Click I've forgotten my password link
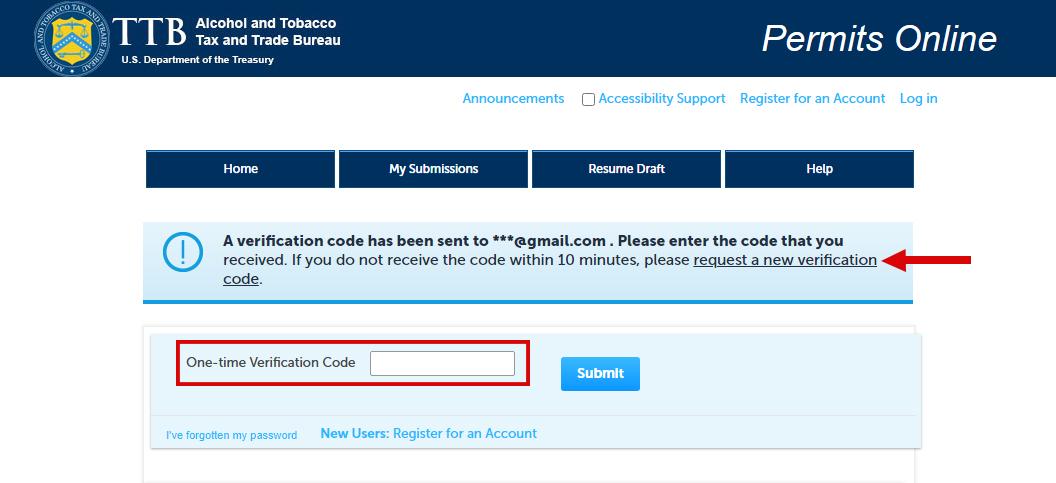Image resolution: width=1056 pixels, height=483 pixels. (231, 435)
